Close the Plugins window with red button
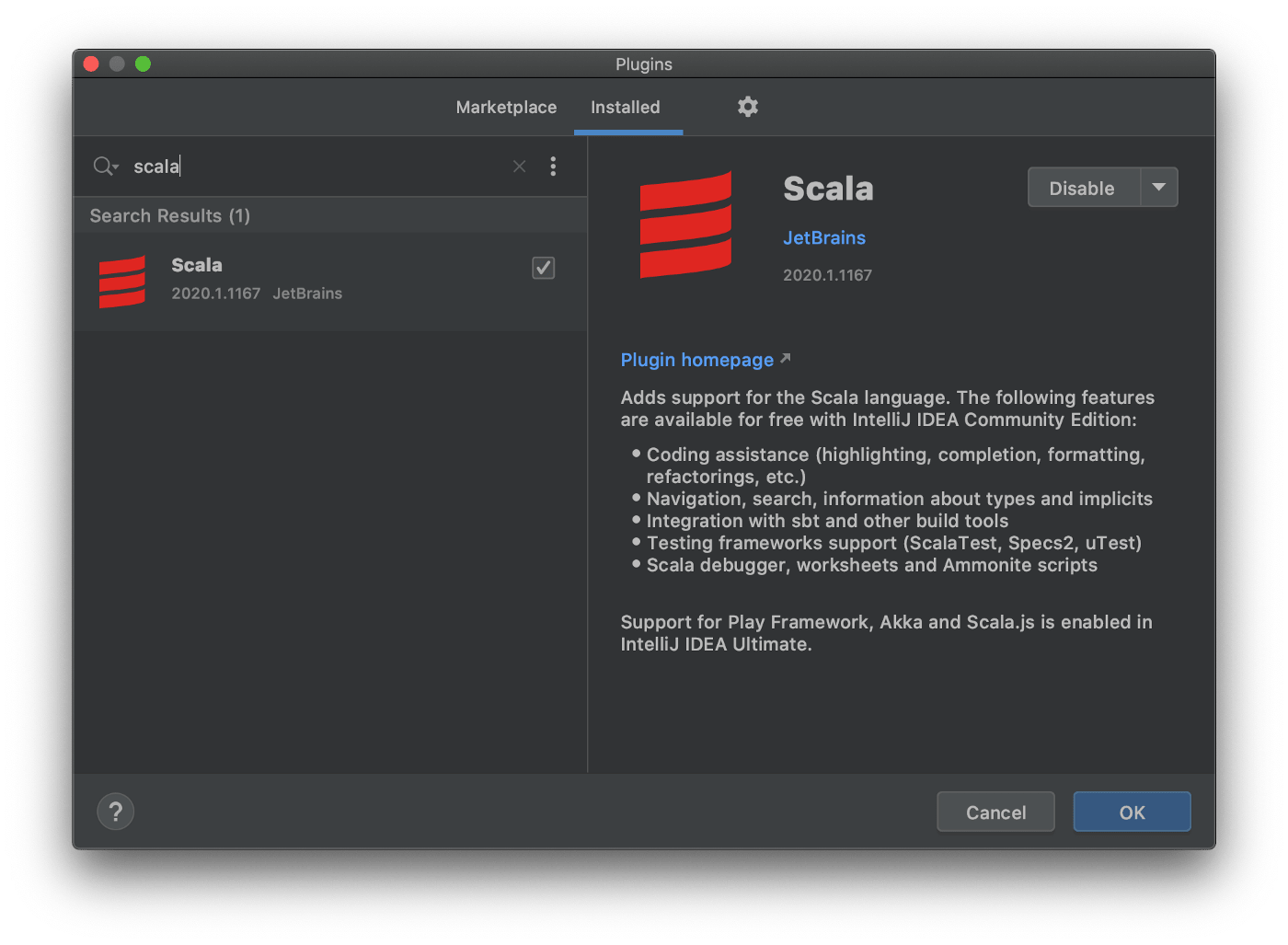This screenshot has width=1288, height=945. coord(91,63)
